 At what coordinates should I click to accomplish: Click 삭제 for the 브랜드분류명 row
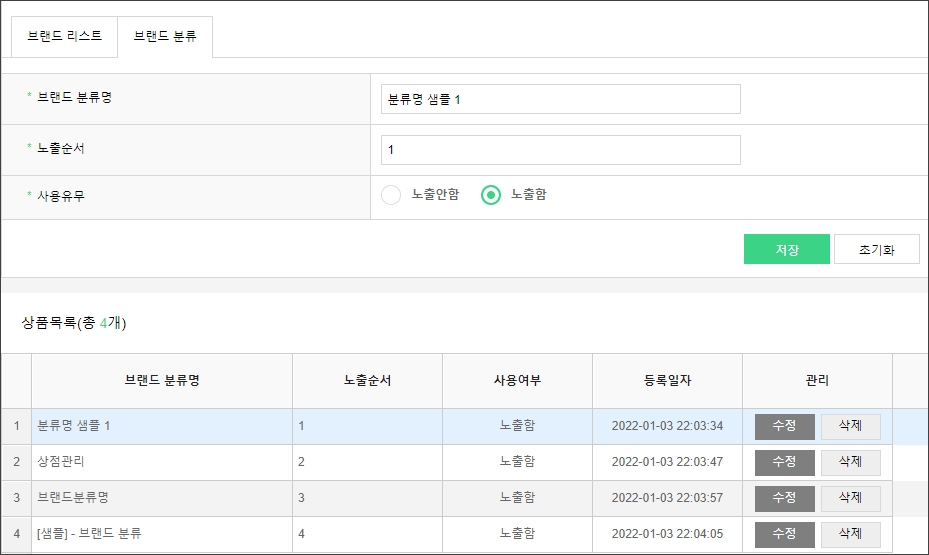pos(850,498)
